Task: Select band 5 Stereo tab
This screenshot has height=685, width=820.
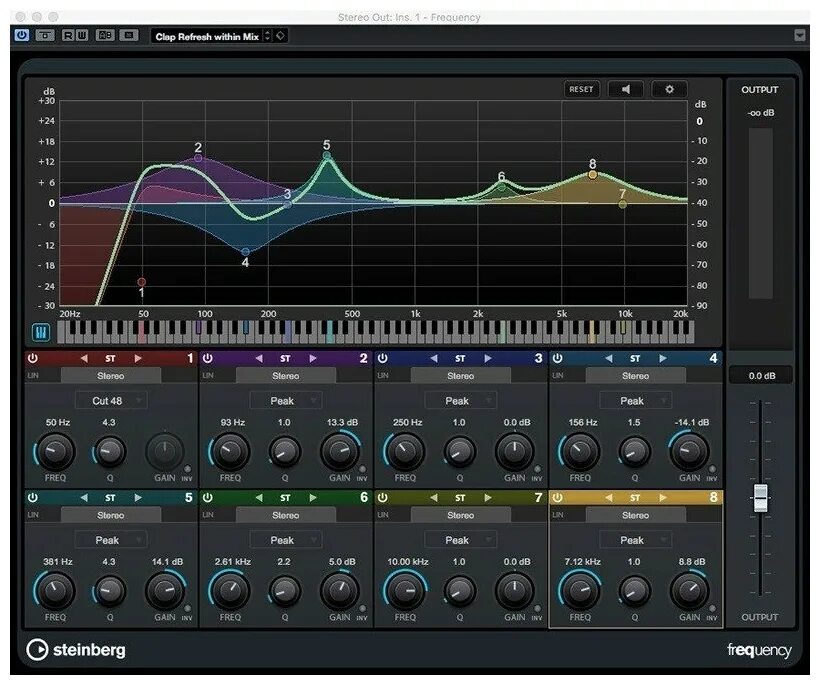Action: (x=111, y=515)
